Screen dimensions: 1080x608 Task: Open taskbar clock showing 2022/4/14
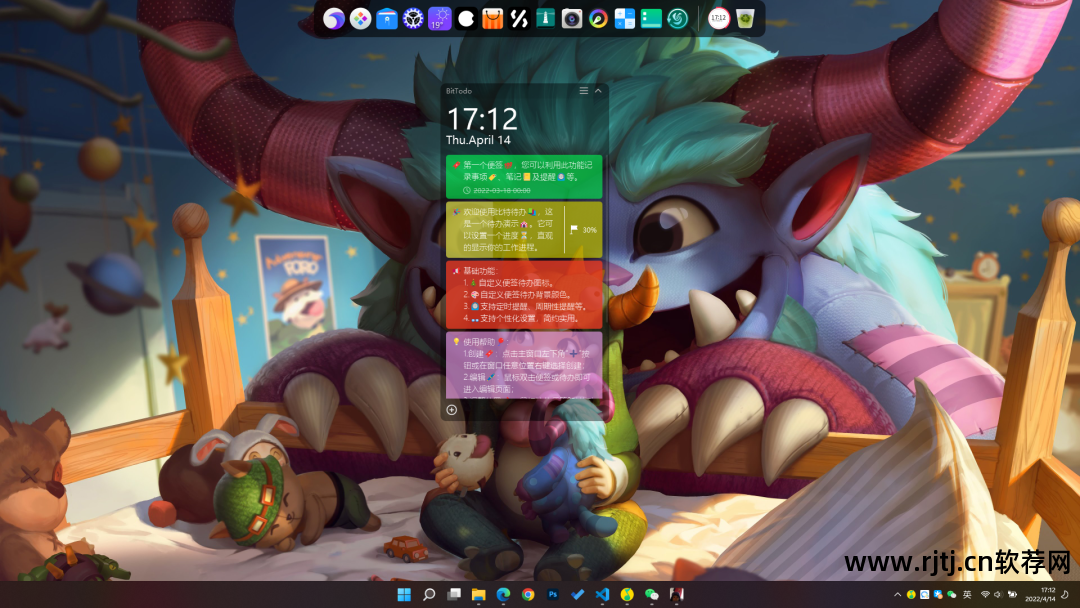tap(1040, 594)
